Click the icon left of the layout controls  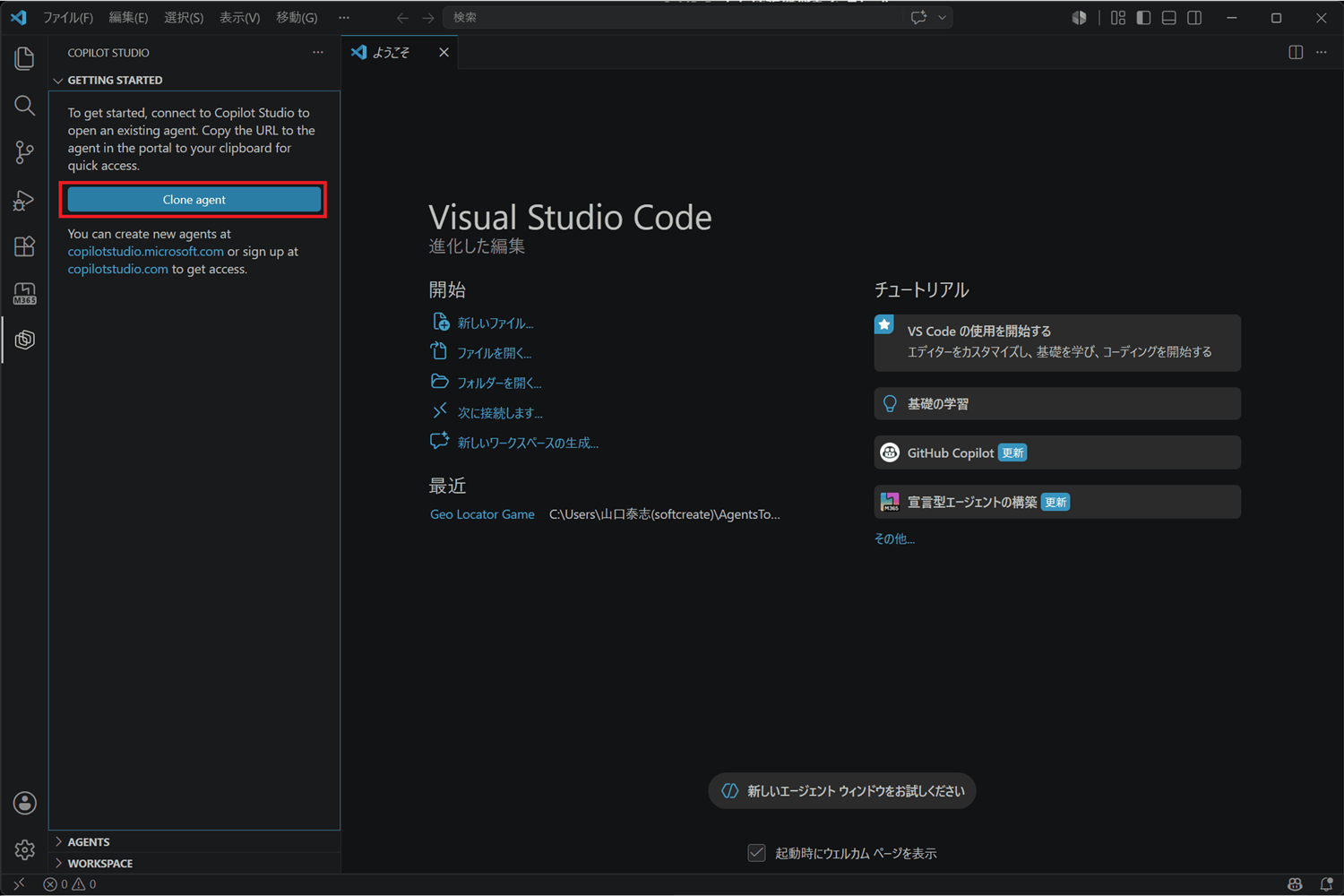[x=1079, y=18]
